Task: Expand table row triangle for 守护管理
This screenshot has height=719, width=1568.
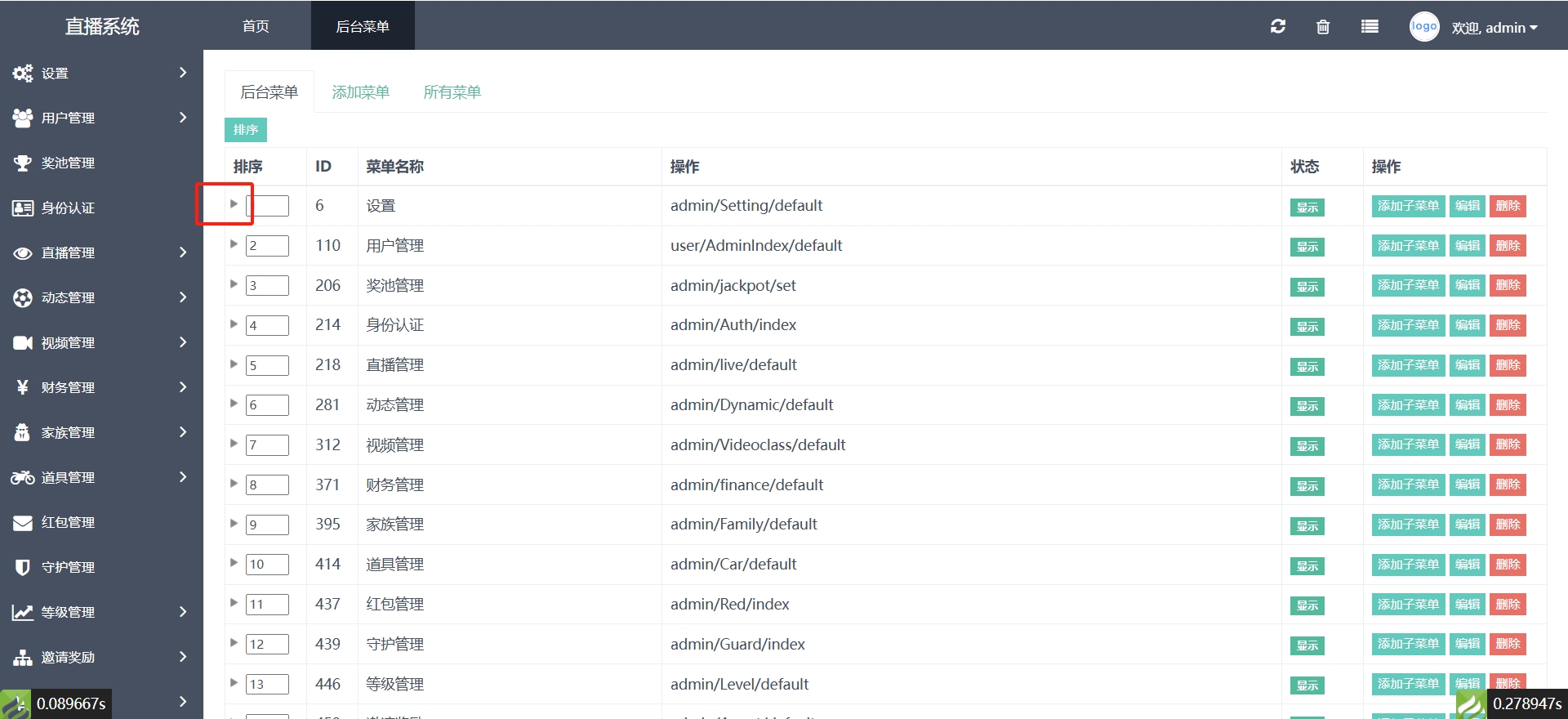Action: 234,643
